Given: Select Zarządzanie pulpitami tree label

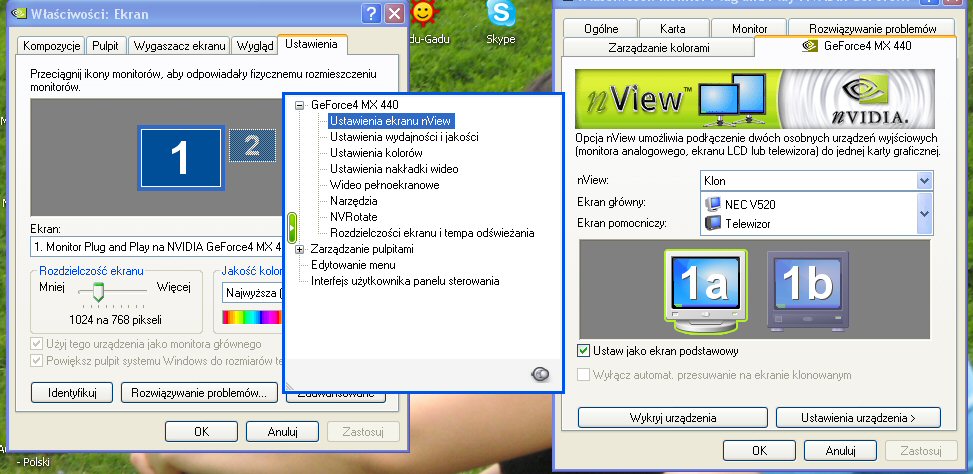Looking at the screenshot, I should (362, 249).
